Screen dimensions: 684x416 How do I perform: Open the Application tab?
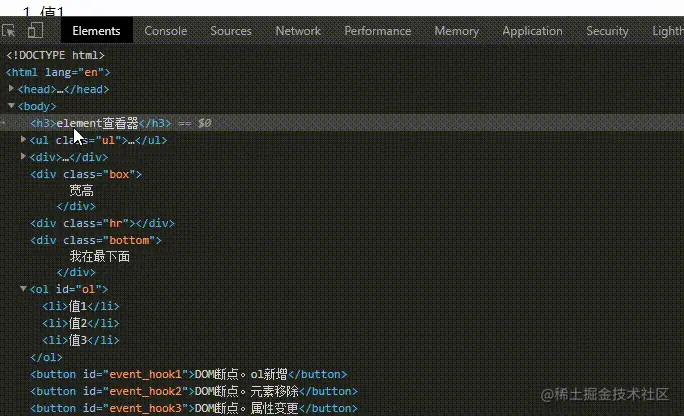click(x=533, y=31)
